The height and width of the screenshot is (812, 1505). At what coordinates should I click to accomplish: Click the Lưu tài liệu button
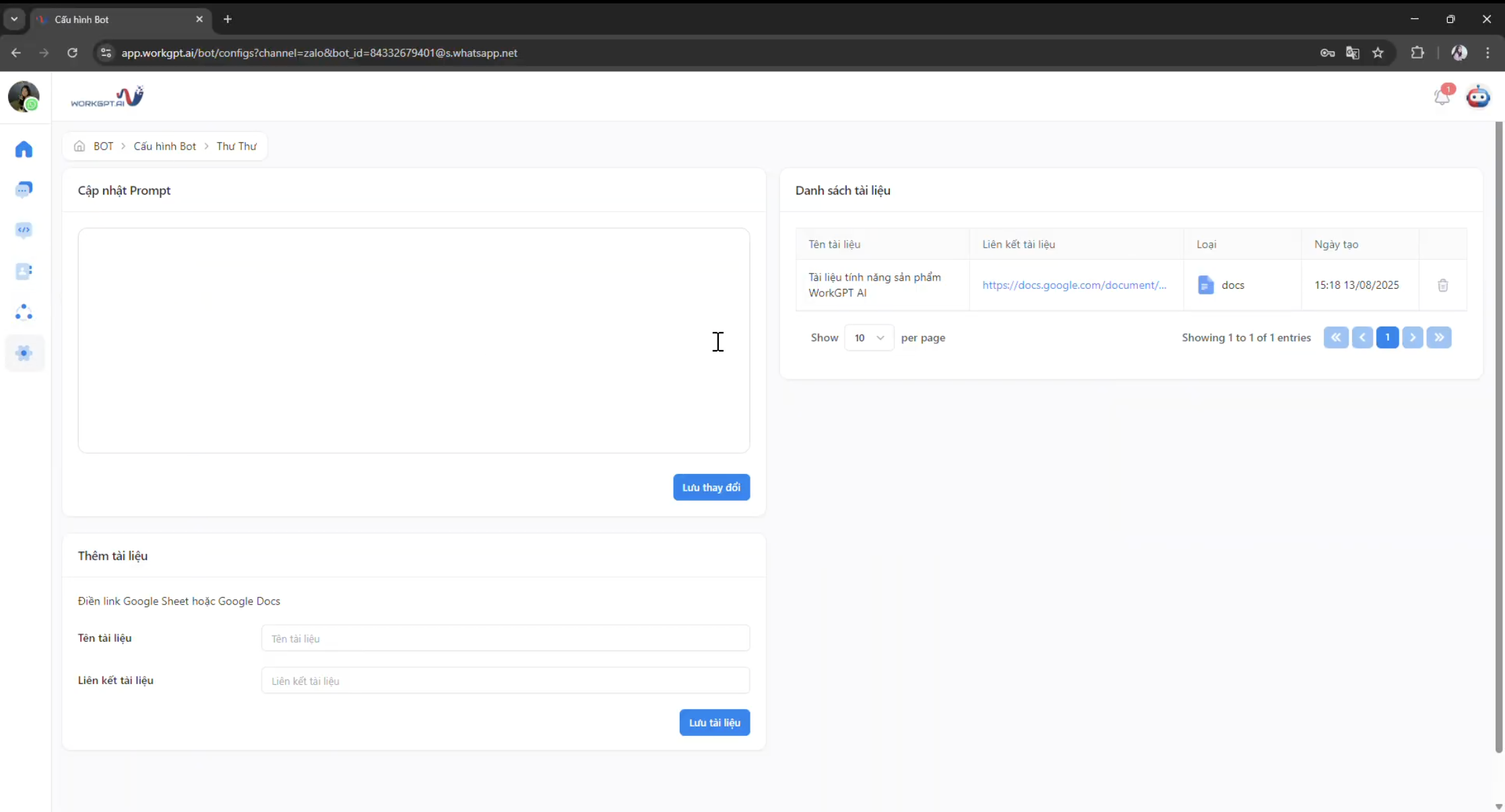pos(714,722)
